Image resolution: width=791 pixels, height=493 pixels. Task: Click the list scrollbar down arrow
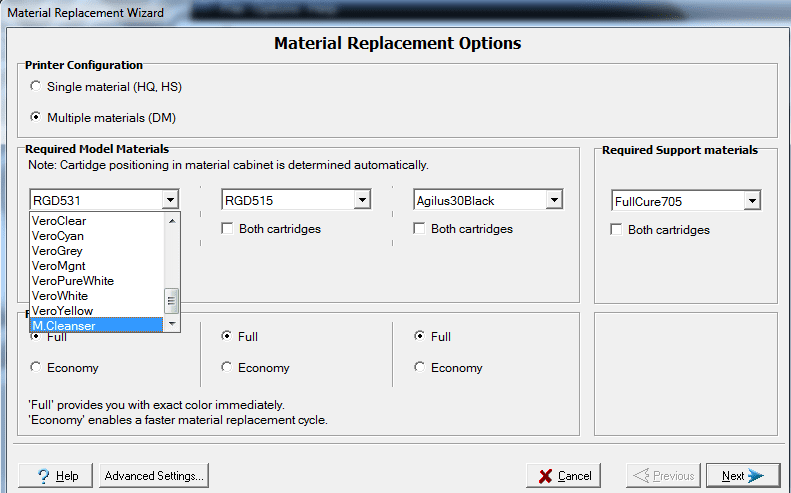pos(172,323)
